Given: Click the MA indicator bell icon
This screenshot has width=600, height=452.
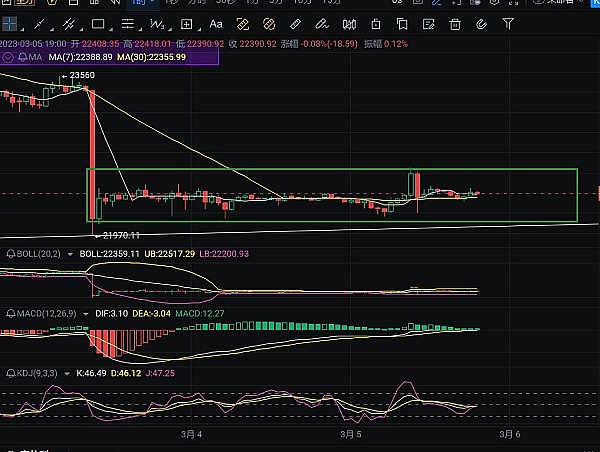Looking at the screenshot, I should click(23, 57).
